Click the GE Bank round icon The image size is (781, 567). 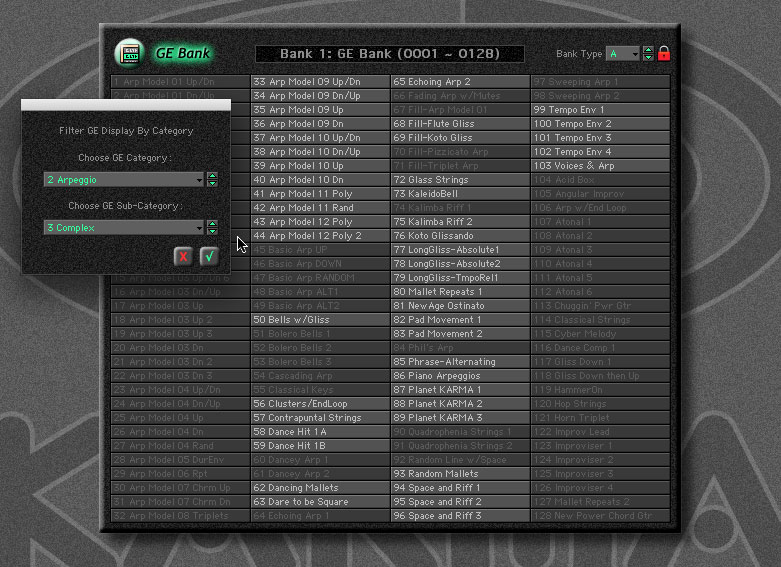coord(129,52)
